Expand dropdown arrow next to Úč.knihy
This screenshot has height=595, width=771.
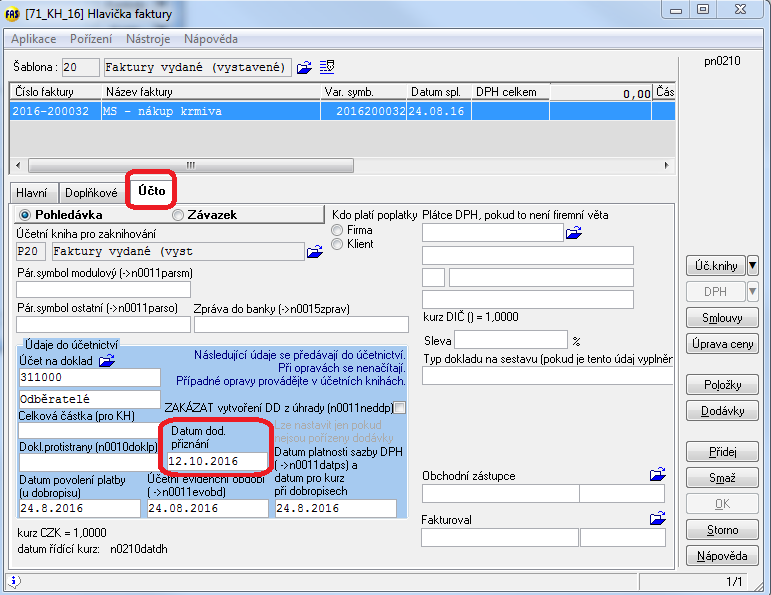coord(752,266)
